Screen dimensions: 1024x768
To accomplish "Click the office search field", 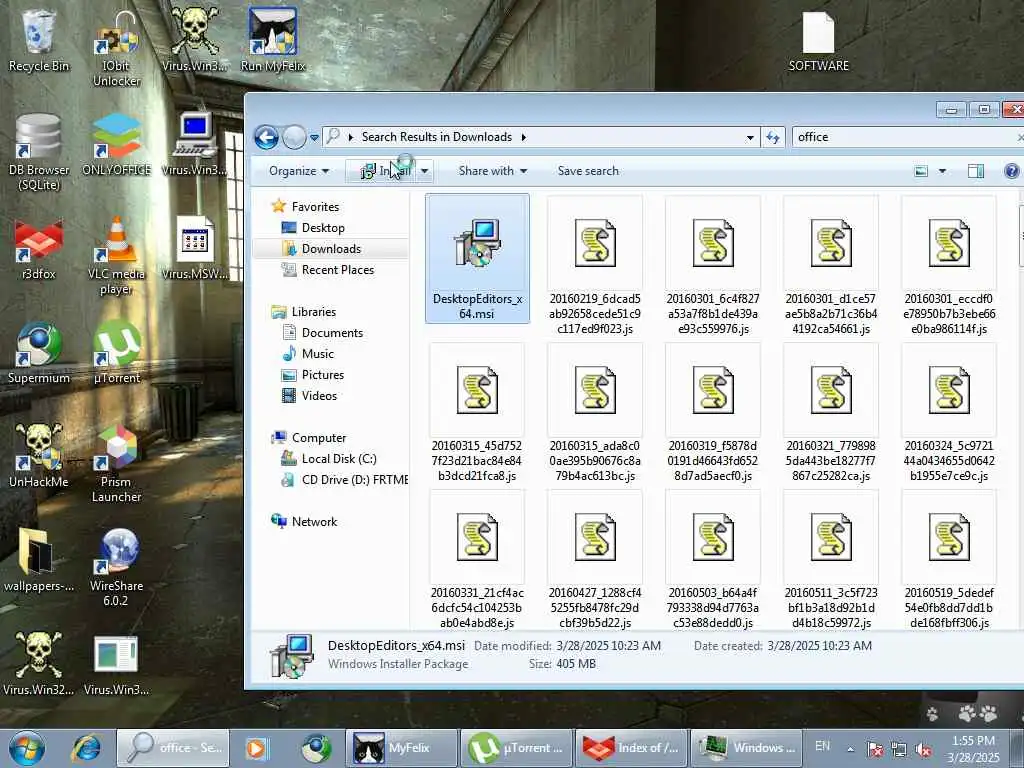I will click(x=904, y=137).
